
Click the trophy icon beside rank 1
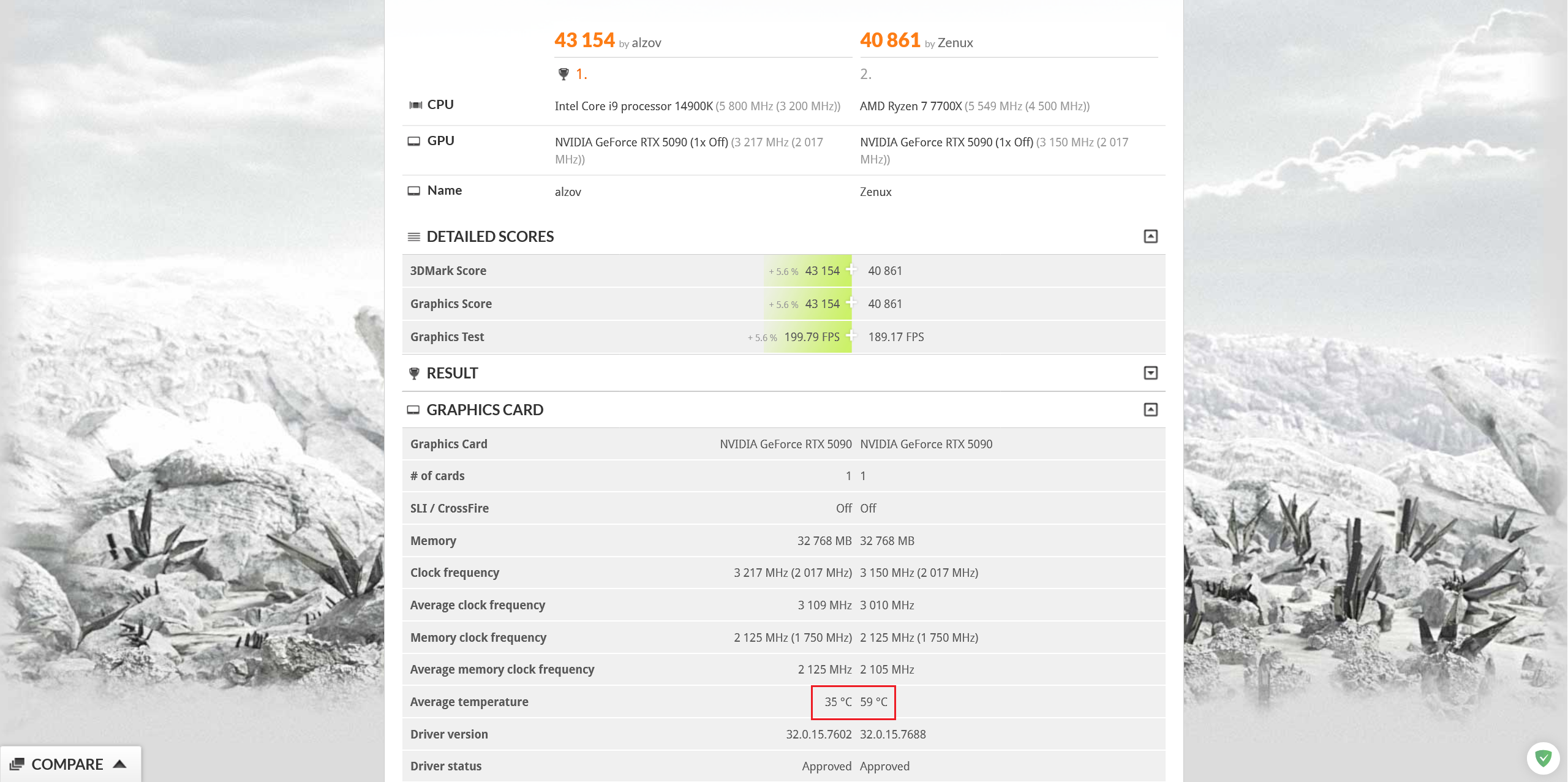(563, 74)
